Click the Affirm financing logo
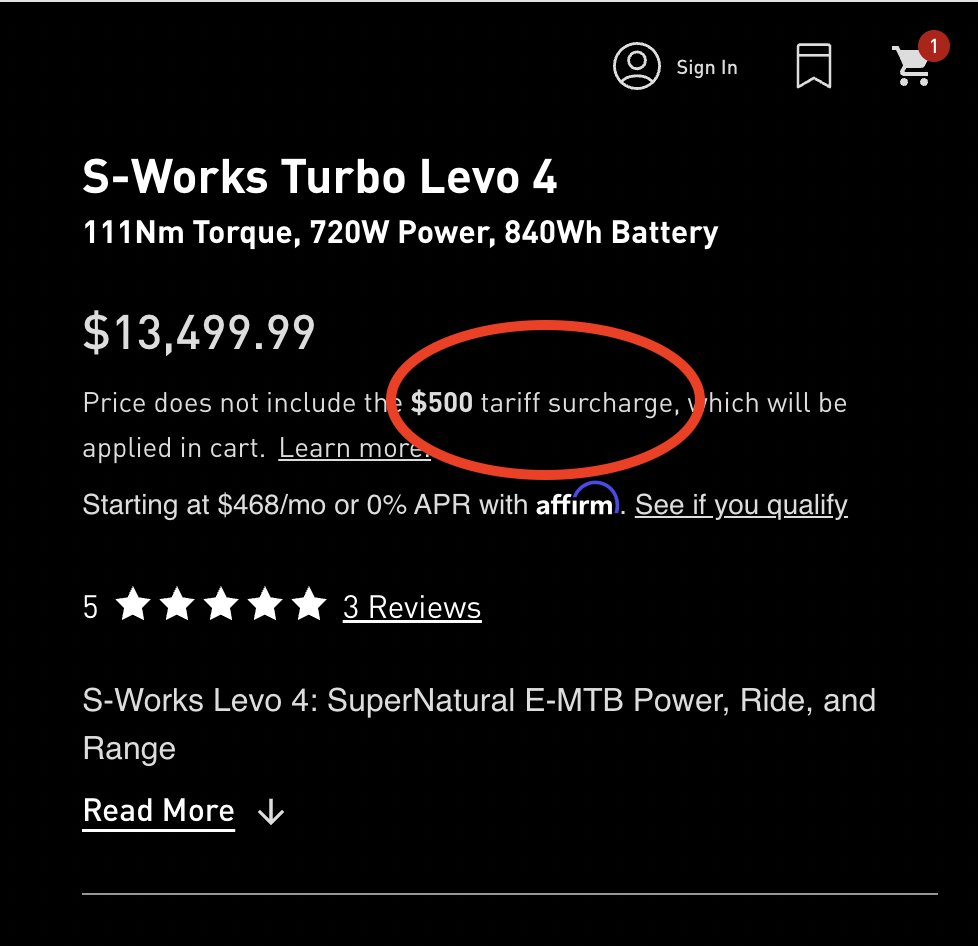This screenshot has height=946, width=978. (578, 504)
